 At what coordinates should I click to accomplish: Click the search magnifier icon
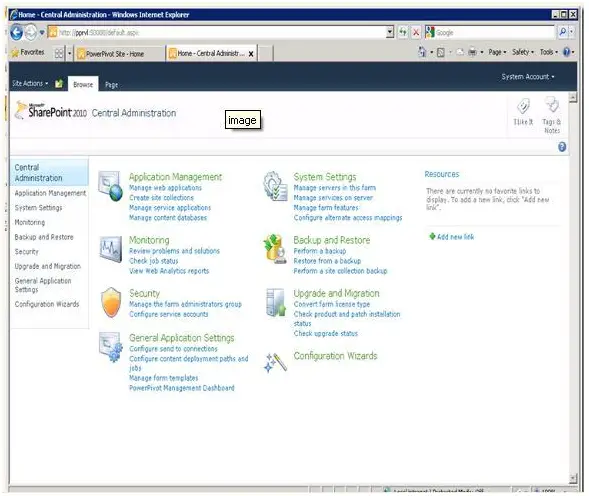pyautogui.click(x=562, y=32)
